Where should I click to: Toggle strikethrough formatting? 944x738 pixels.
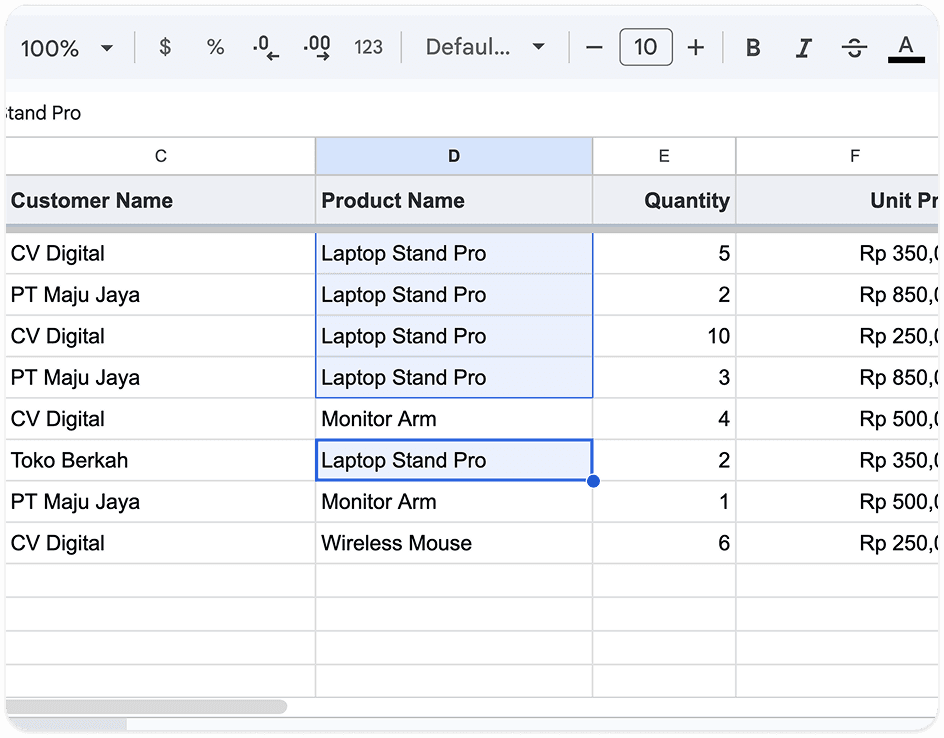point(854,47)
